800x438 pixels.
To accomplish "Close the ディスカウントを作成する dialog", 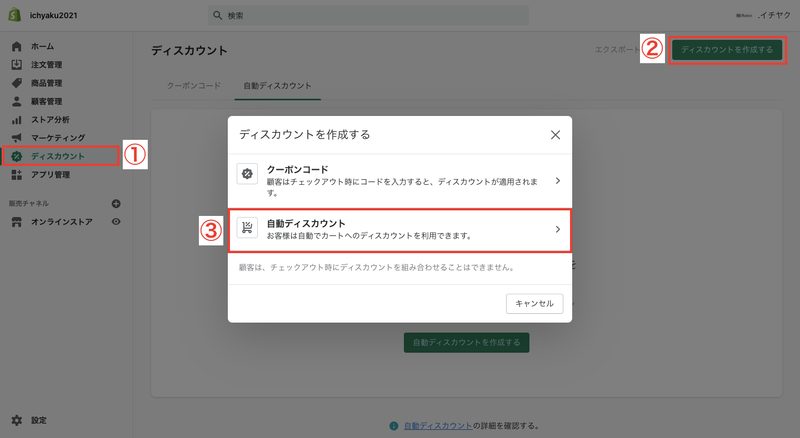I will tap(555, 135).
